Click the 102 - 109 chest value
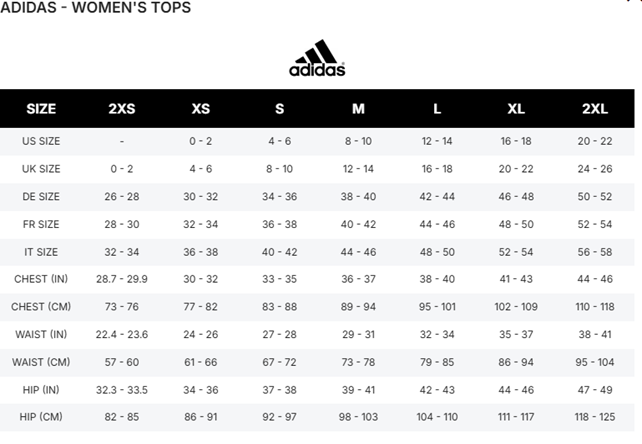The width and height of the screenshot is (642, 444). point(516,306)
